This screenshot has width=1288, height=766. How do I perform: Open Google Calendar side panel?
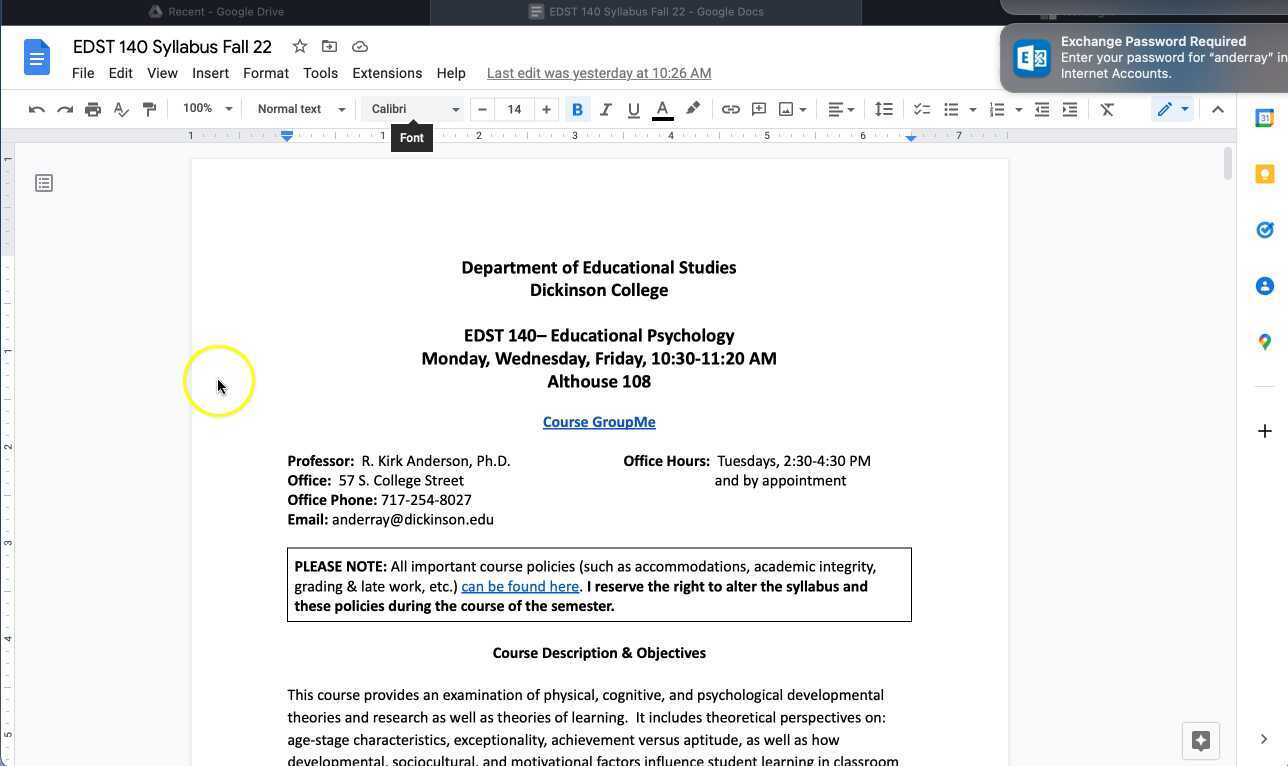point(1264,118)
